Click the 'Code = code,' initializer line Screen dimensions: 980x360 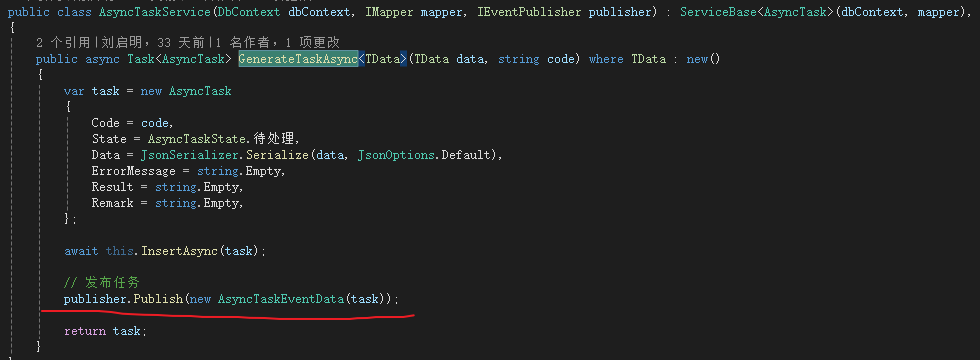coord(132,123)
